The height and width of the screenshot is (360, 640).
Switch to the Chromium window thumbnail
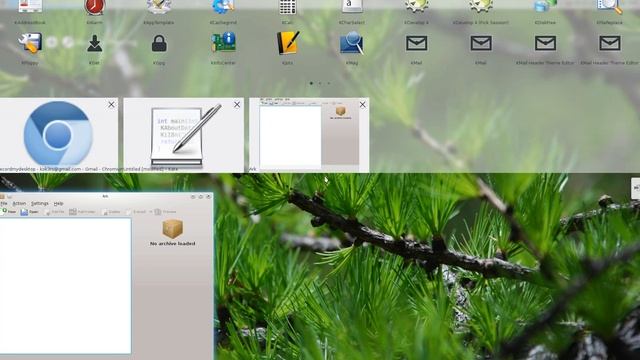tap(59, 135)
